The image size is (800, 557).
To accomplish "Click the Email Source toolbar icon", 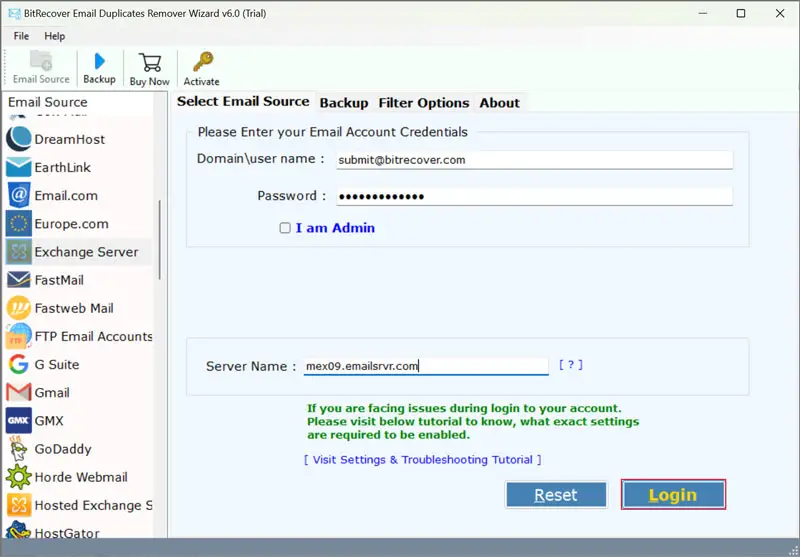I will (41, 61).
